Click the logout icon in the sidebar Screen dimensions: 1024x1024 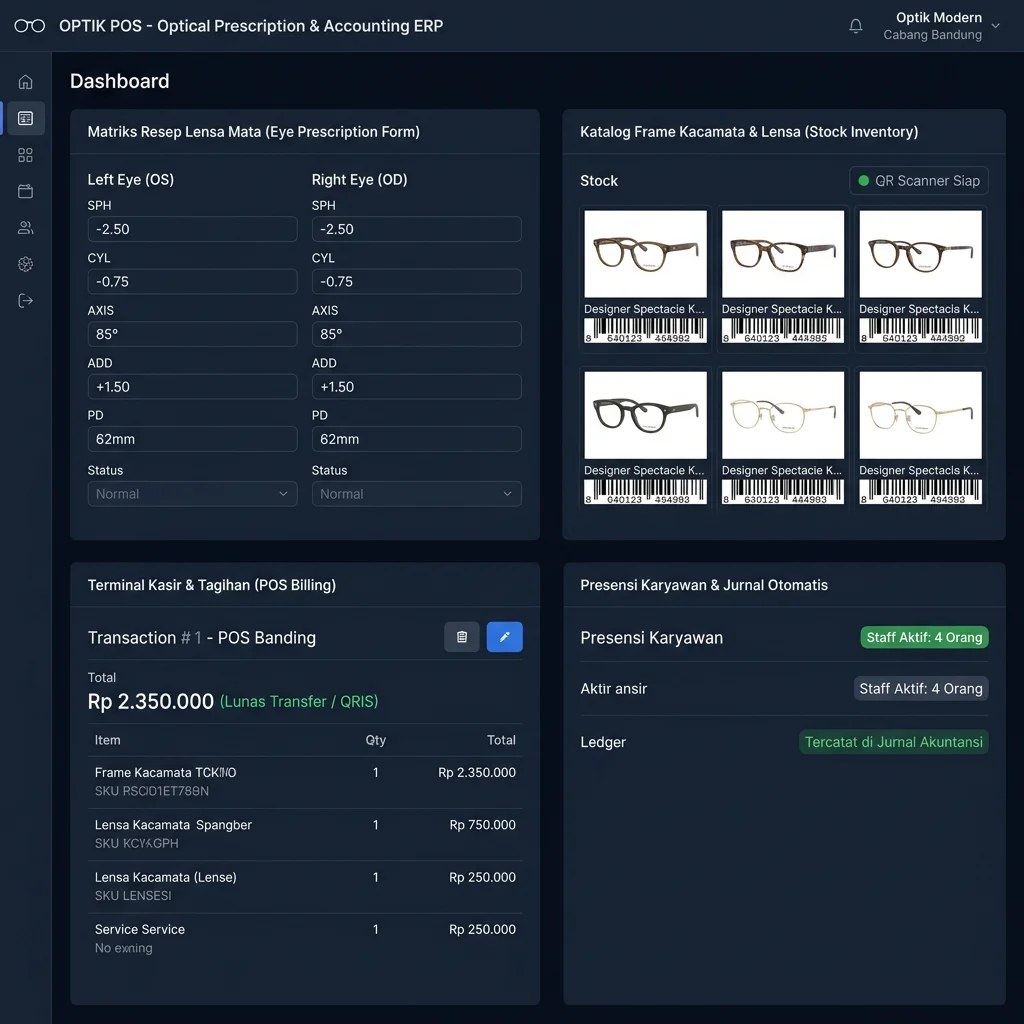click(x=25, y=300)
